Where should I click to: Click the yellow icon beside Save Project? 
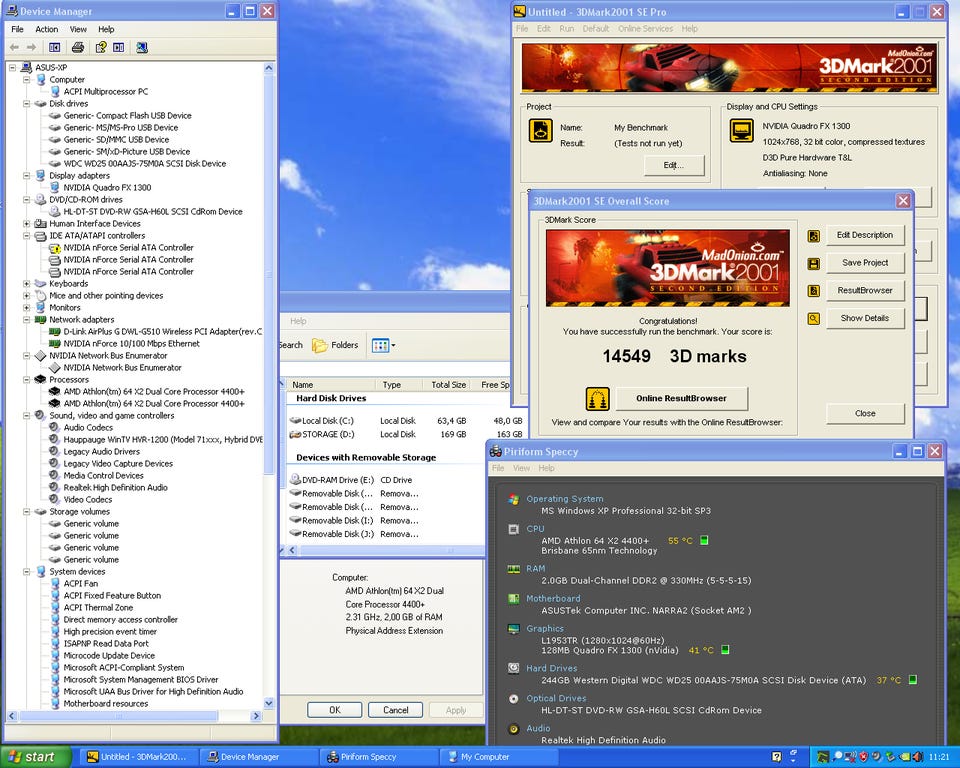[814, 263]
